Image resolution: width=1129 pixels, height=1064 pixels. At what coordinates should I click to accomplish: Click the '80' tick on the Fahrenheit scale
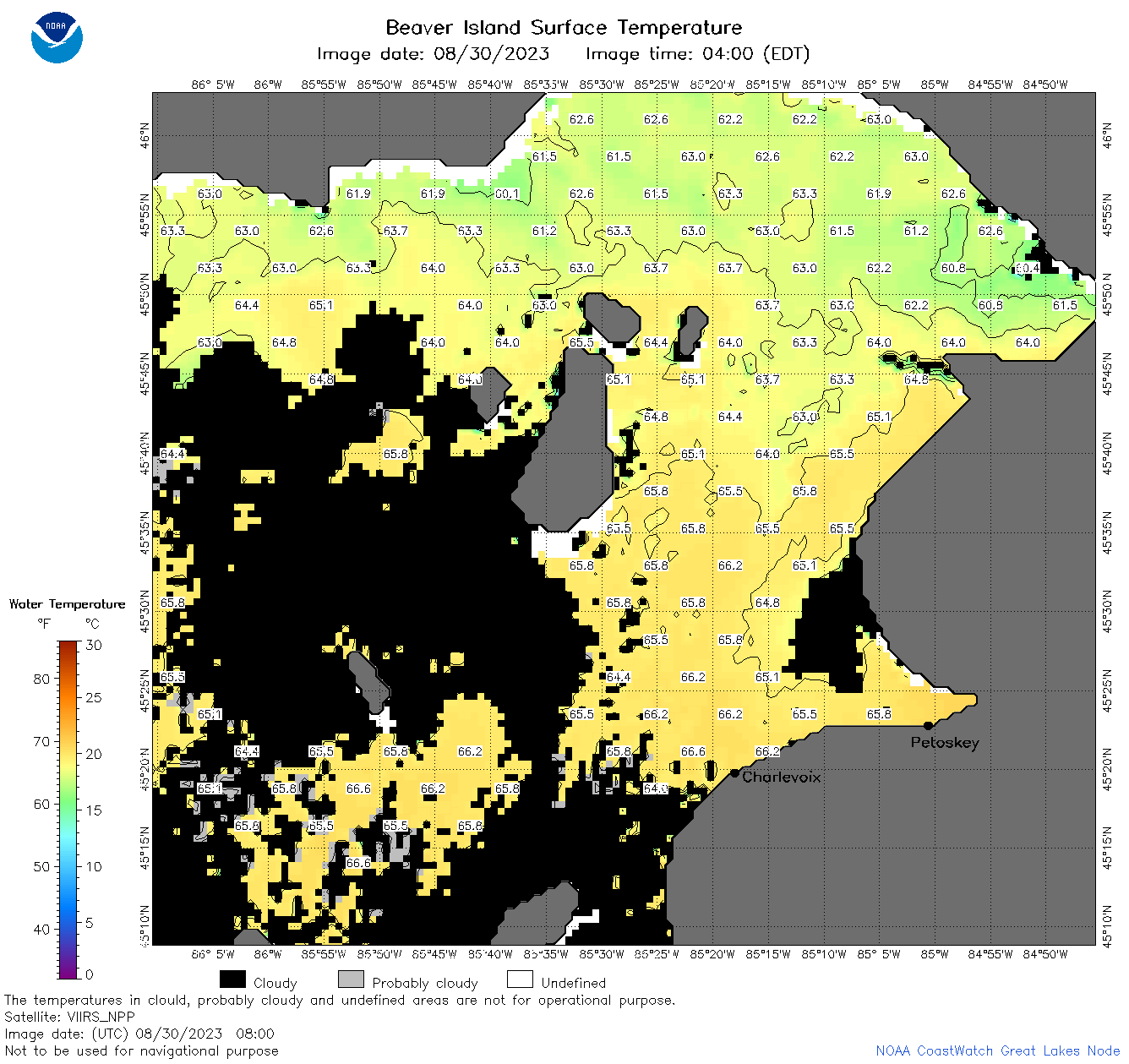[41, 679]
